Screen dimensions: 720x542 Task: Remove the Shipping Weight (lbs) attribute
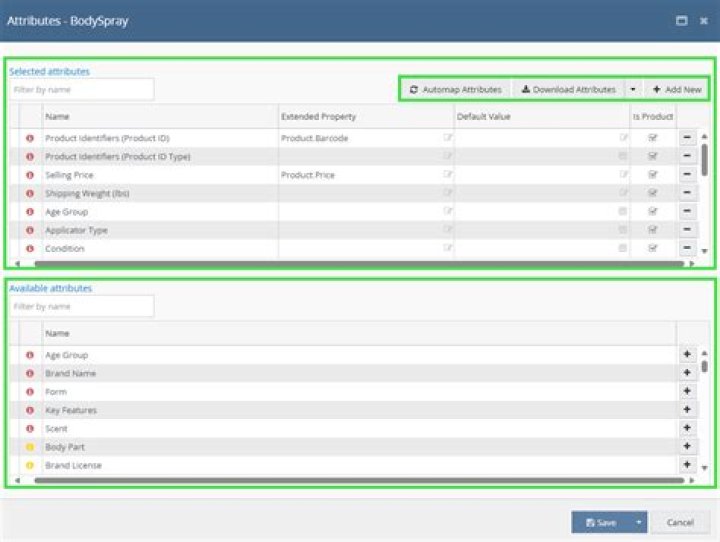coord(687,192)
